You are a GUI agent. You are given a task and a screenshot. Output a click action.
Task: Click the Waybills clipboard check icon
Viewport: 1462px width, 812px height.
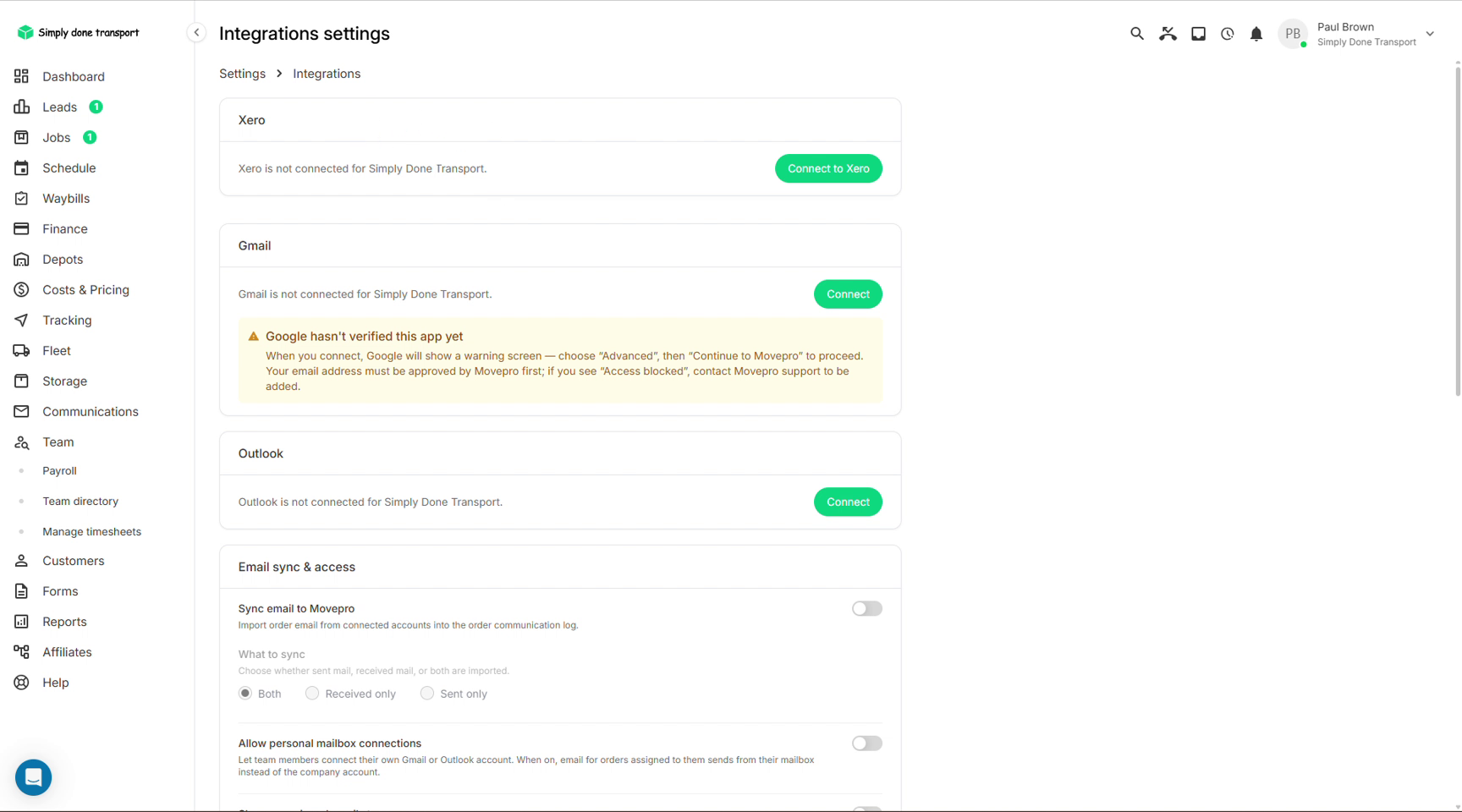[21, 198]
